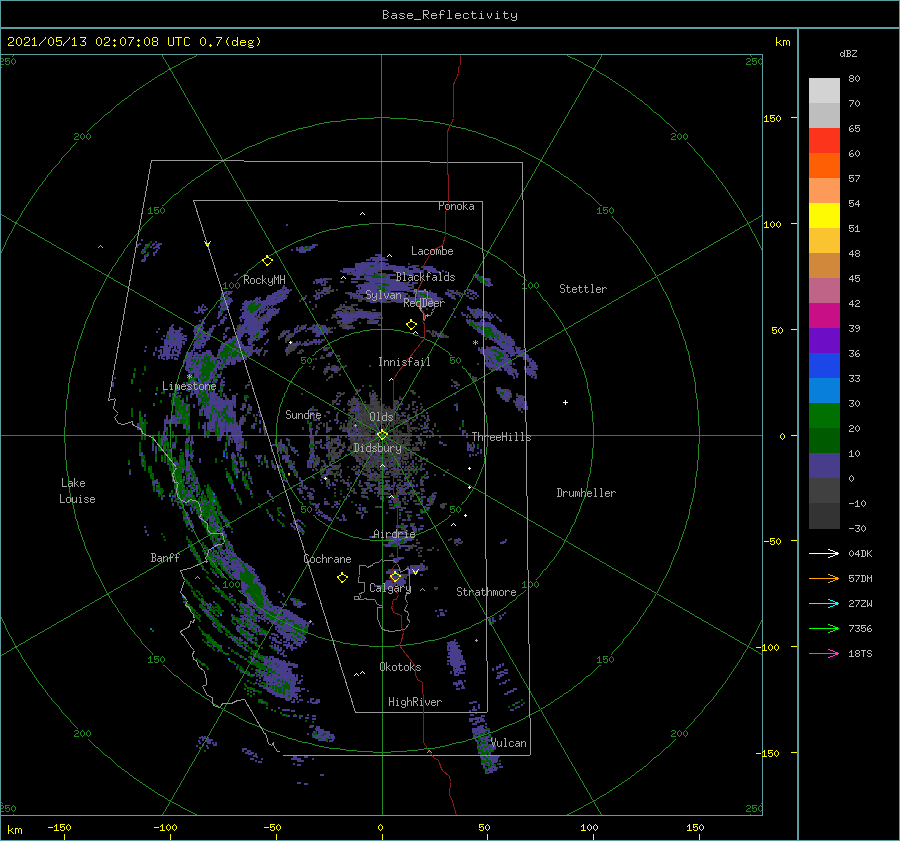
Task: Click the RockyMH label
Action: [x=264, y=280]
